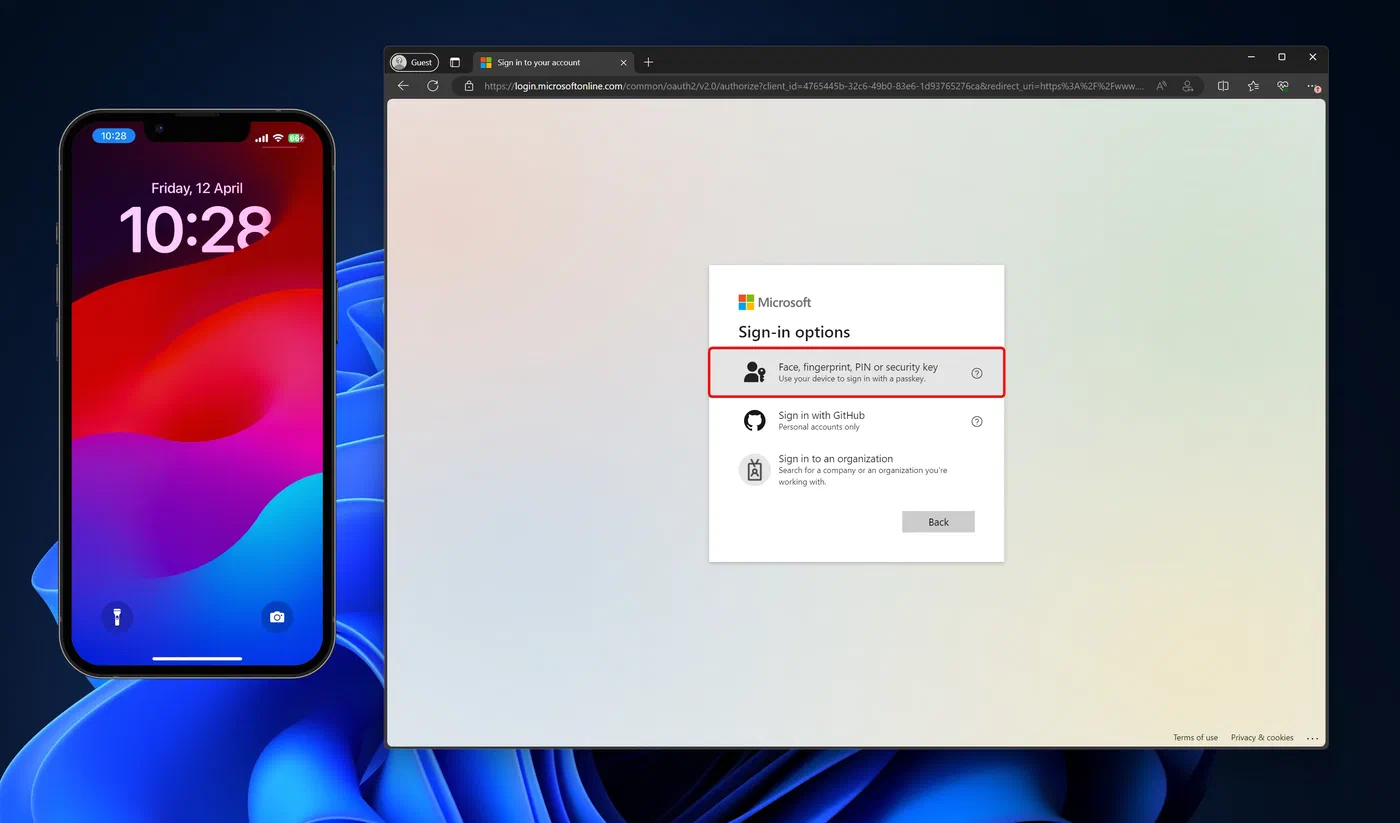Open the profile icon next to Read aloud

(x=1188, y=86)
